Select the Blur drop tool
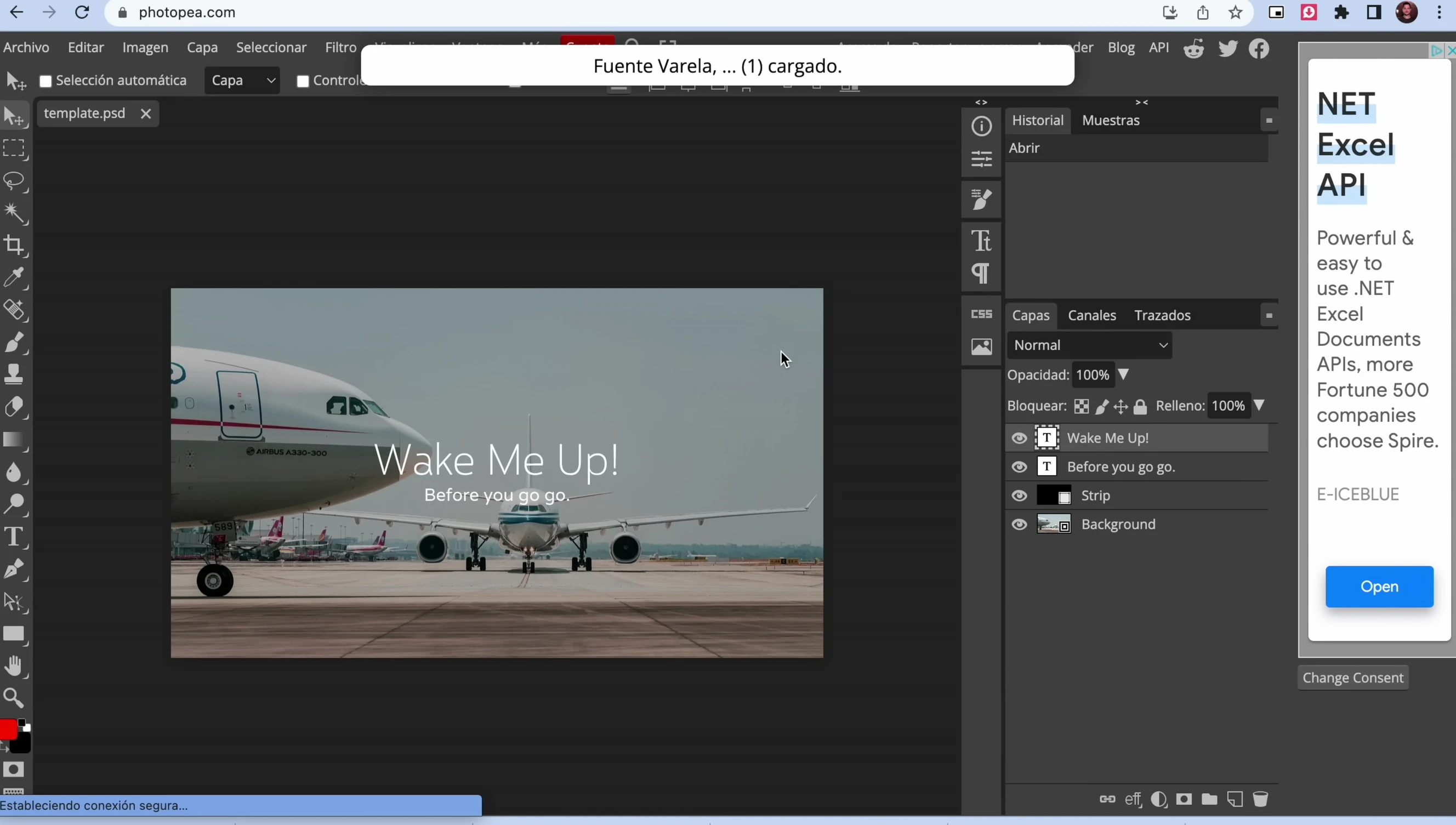Image resolution: width=1456 pixels, height=825 pixels. tap(14, 472)
